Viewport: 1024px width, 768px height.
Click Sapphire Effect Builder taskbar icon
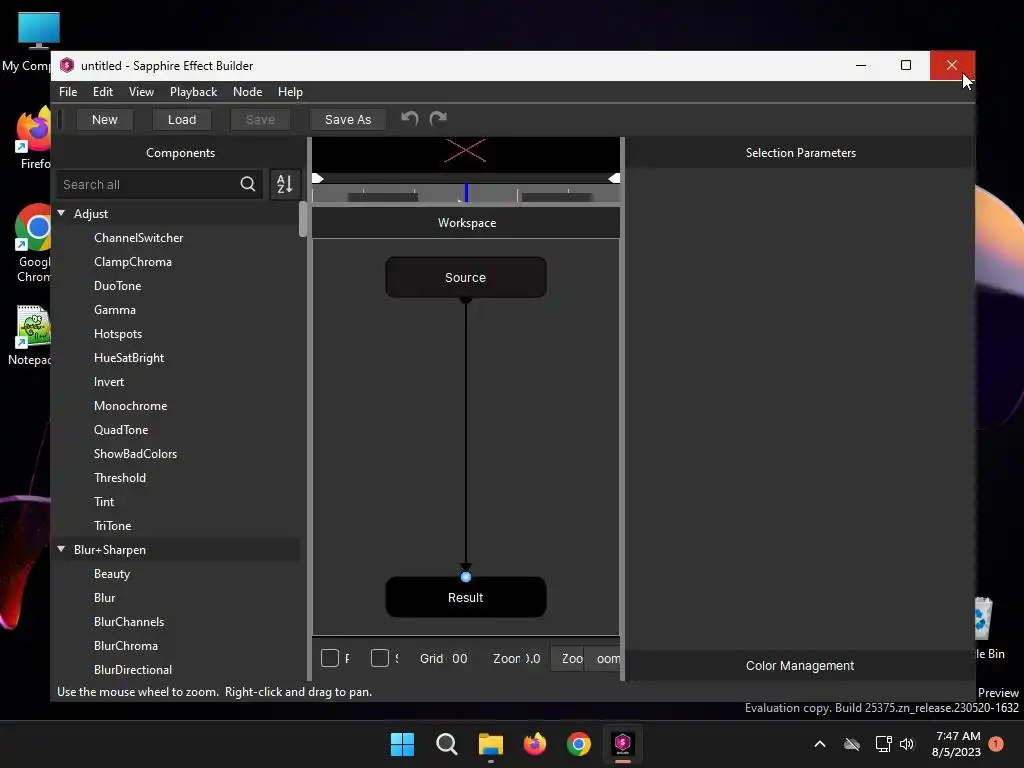[622, 744]
